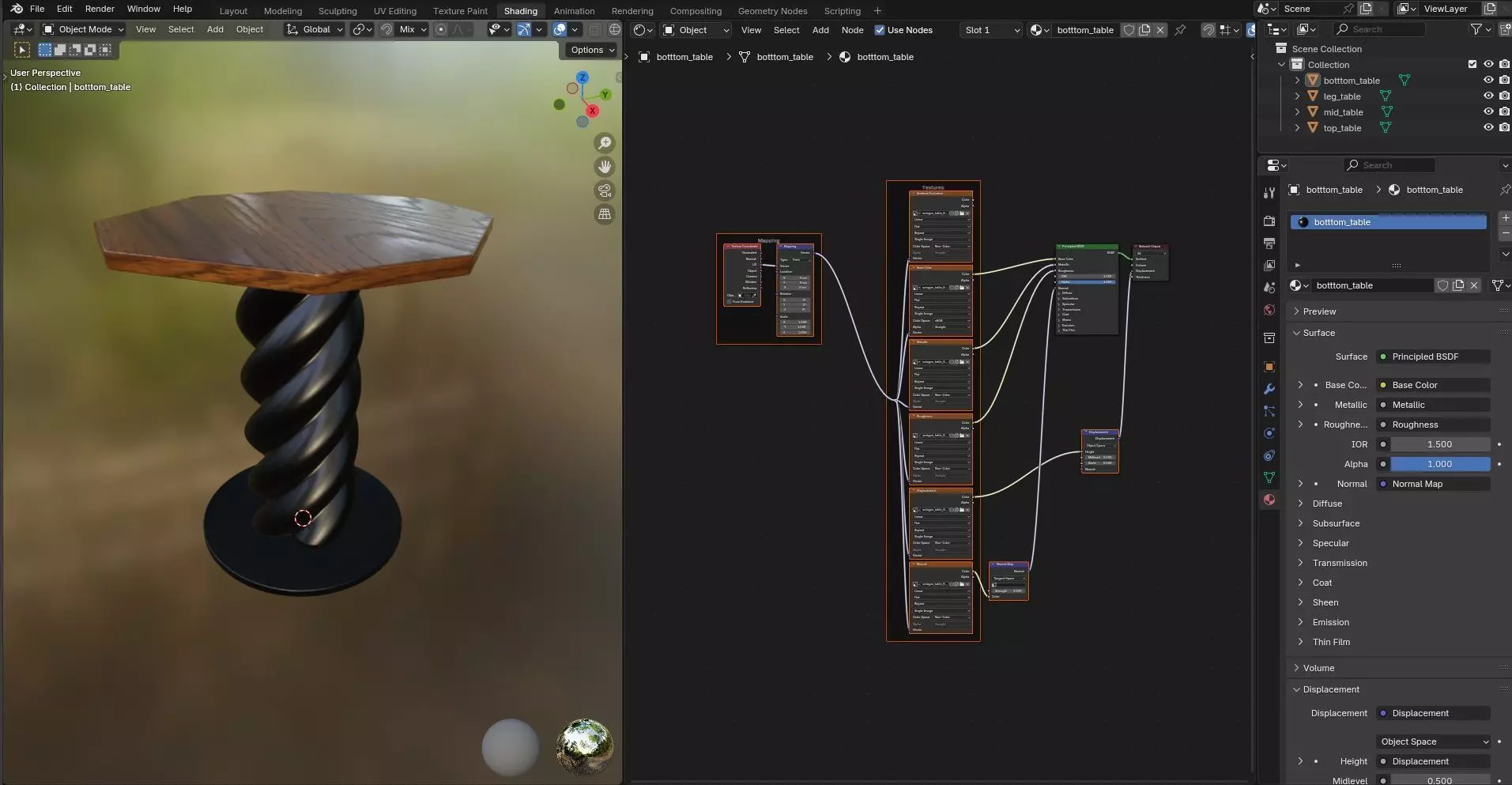Click the Alpha value slider
Viewport: 1512px width, 785px height.
(1438, 464)
